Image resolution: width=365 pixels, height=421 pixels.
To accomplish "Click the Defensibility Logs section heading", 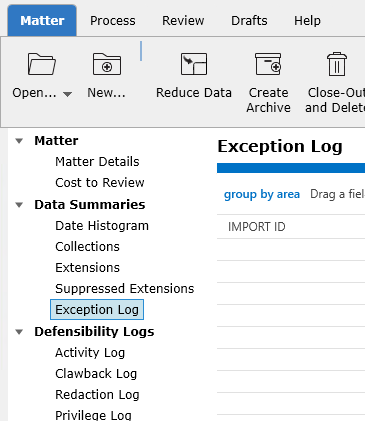I will tap(94, 332).
